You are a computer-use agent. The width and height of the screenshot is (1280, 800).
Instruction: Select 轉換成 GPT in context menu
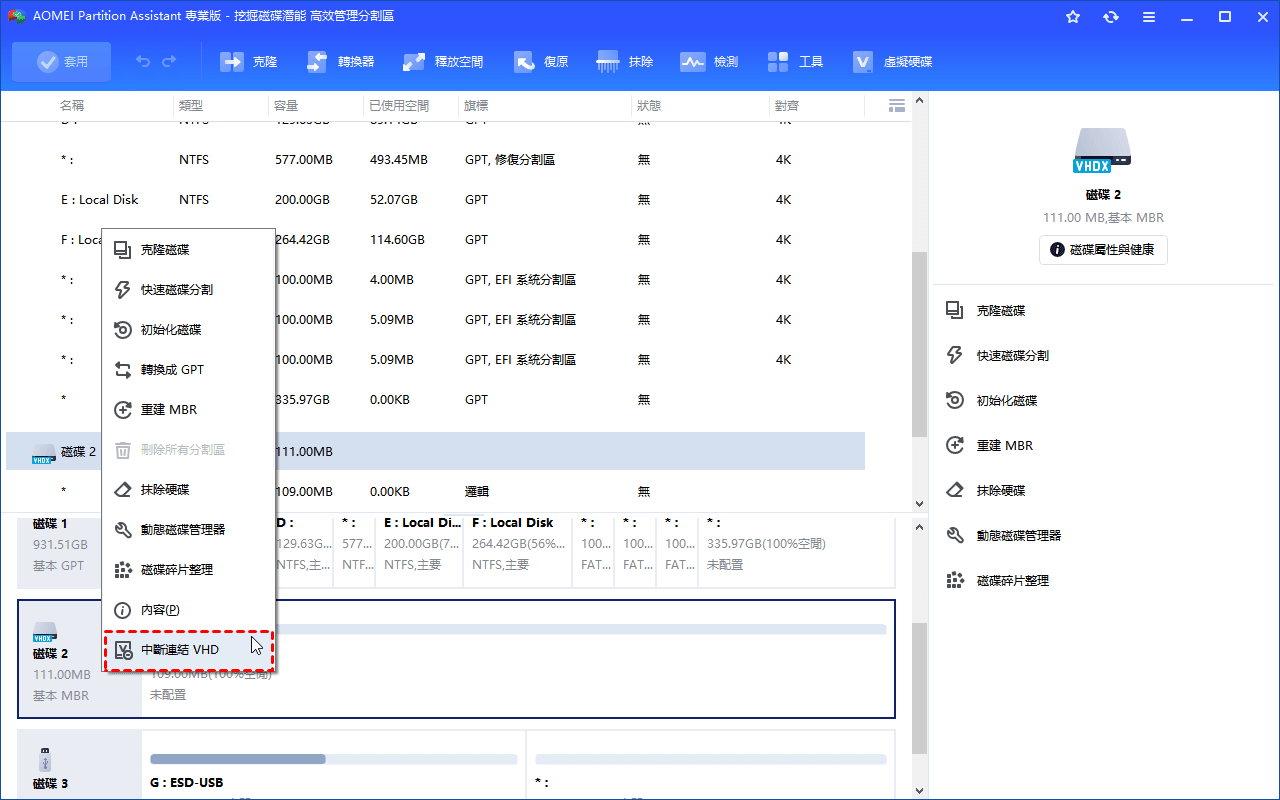(189, 370)
